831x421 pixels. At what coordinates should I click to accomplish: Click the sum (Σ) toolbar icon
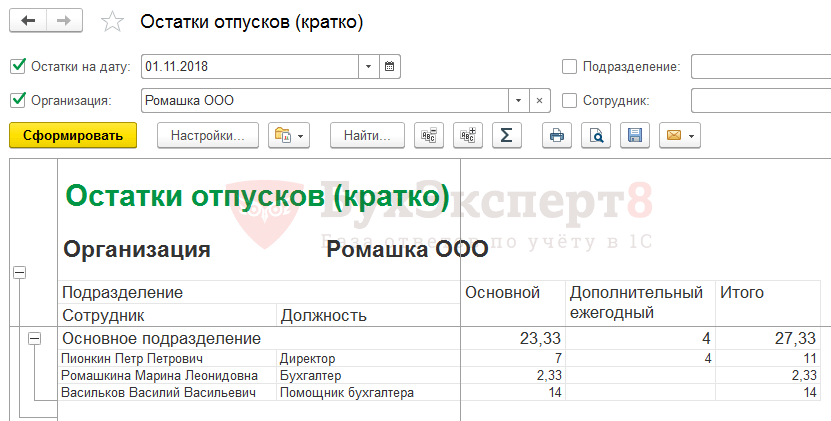[x=506, y=136]
